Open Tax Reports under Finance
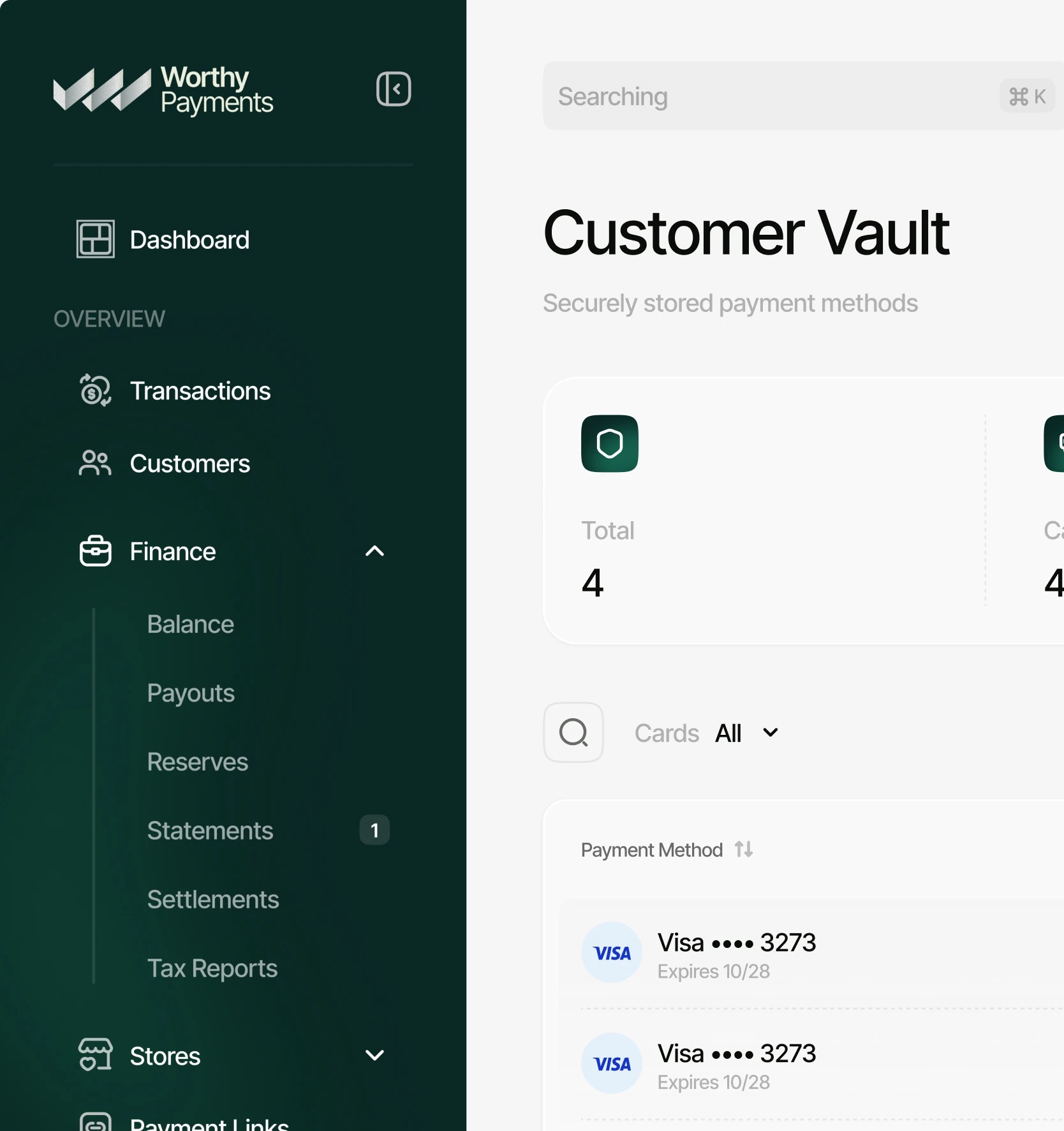The image size is (1064, 1131). 212,968
